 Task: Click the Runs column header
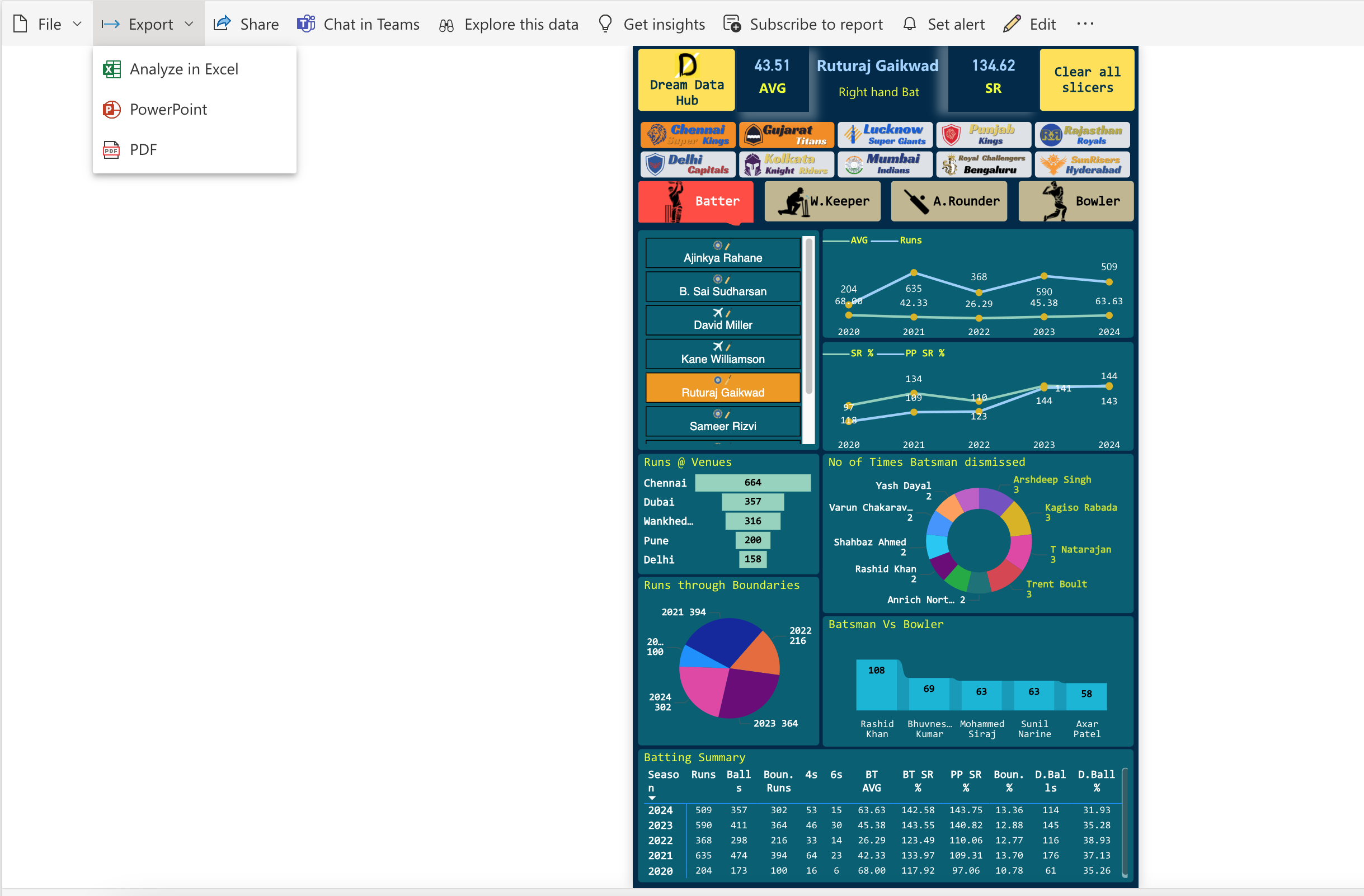pos(703,775)
